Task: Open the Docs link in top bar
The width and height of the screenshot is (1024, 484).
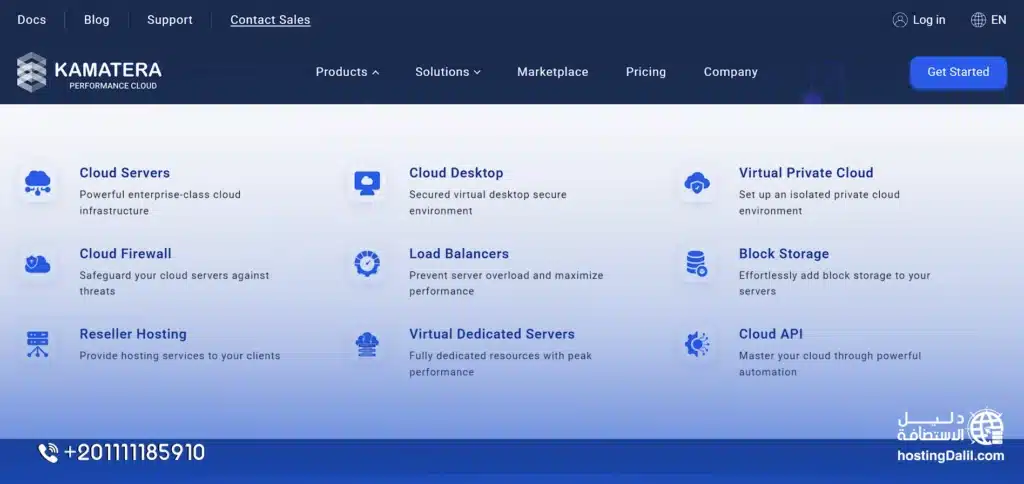Action: tap(32, 20)
